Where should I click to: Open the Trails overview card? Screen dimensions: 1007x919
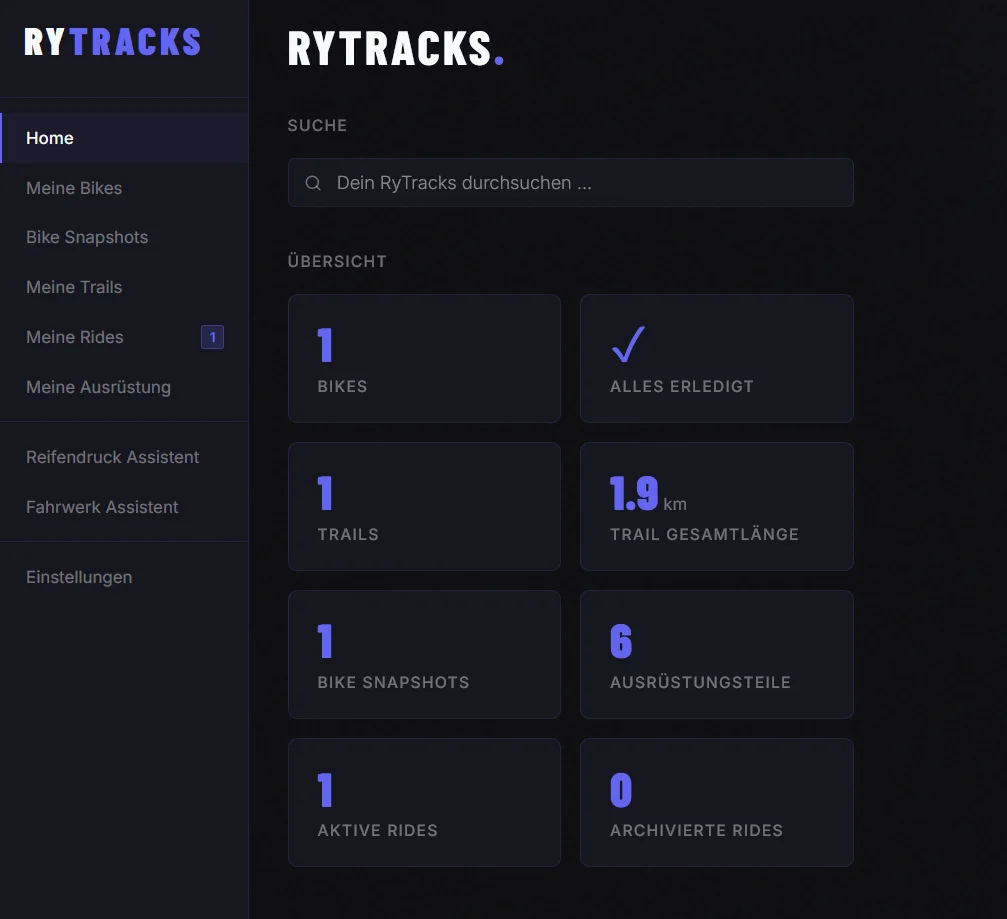pyautogui.click(x=425, y=507)
